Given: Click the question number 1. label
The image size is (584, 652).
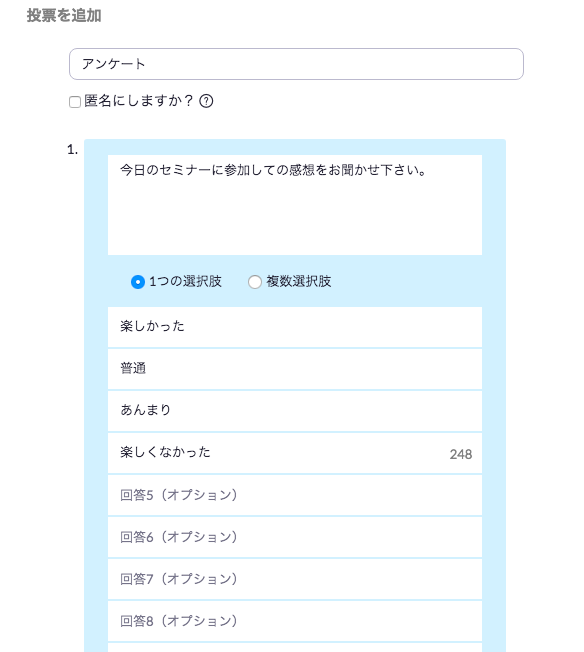Looking at the screenshot, I should [x=72, y=150].
